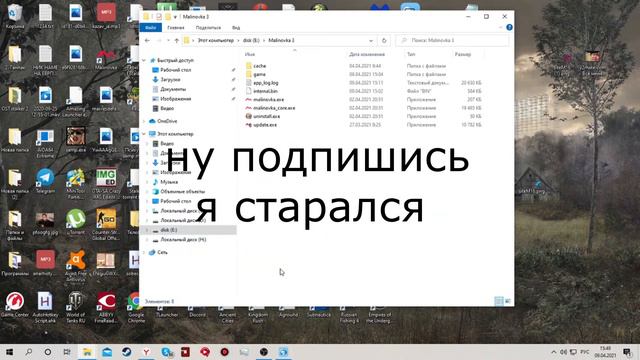The width and height of the screenshot is (640, 360).
Task: Open ABBYY FineReader desktop shortcut
Action: [106, 307]
